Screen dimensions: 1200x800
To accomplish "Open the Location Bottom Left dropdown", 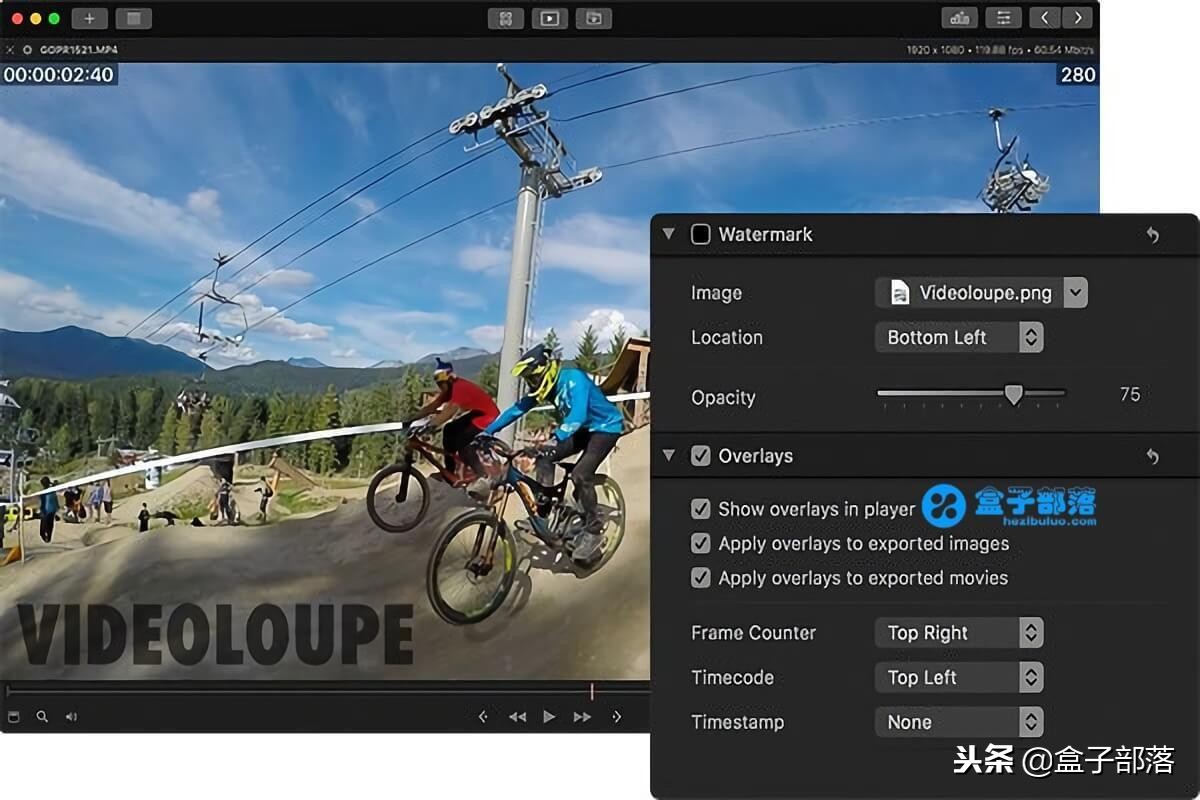I will 959,337.
